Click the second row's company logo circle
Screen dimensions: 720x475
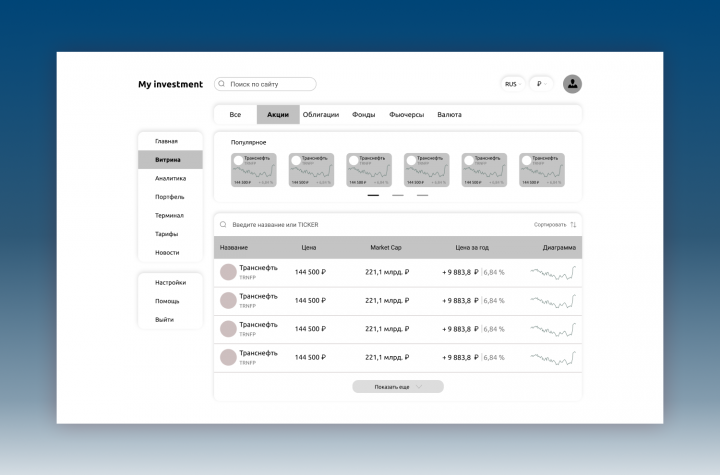228,300
